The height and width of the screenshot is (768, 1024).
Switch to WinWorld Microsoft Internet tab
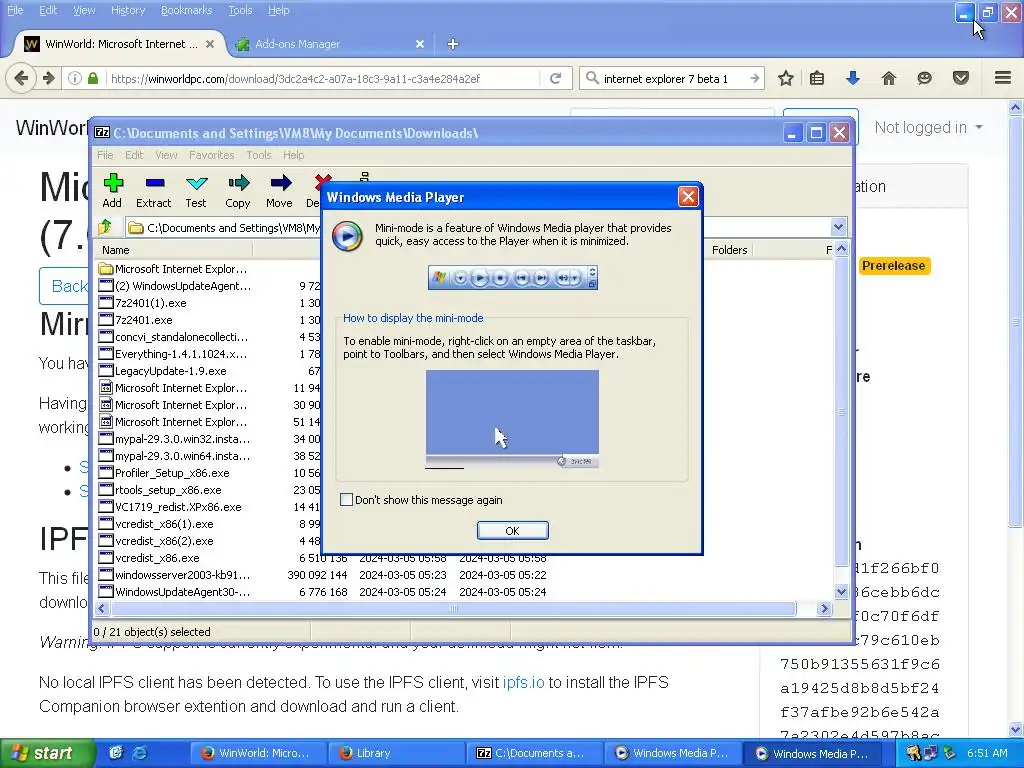pos(119,44)
